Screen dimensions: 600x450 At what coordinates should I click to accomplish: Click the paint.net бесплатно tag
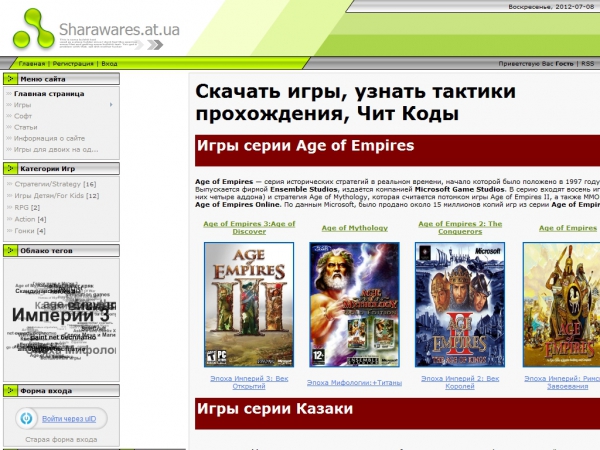tap(63, 338)
